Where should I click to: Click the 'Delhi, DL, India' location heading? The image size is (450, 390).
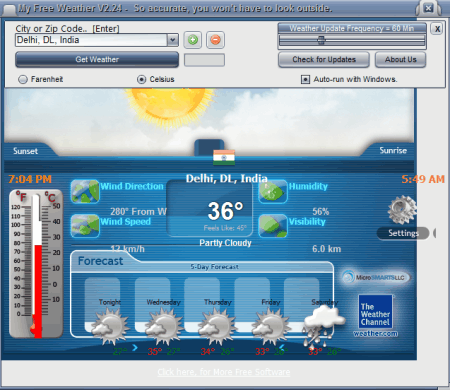pyautogui.click(x=227, y=179)
